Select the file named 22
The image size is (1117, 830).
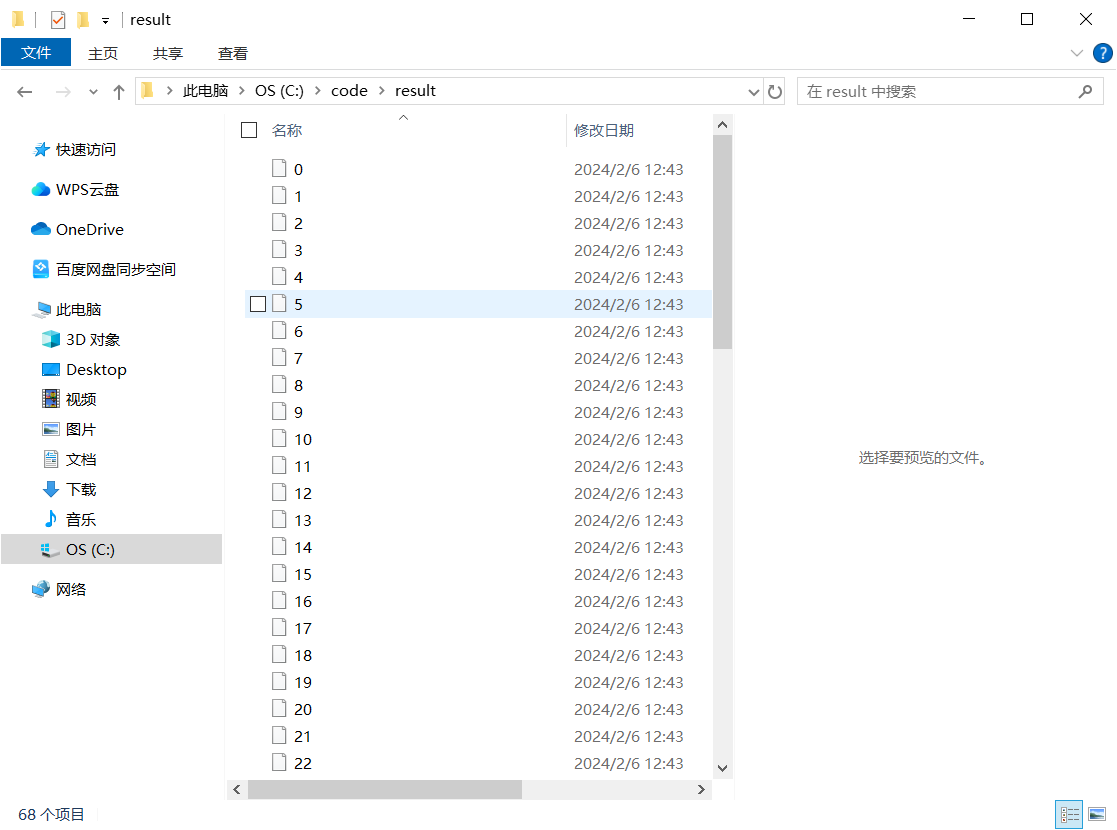[303, 764]
